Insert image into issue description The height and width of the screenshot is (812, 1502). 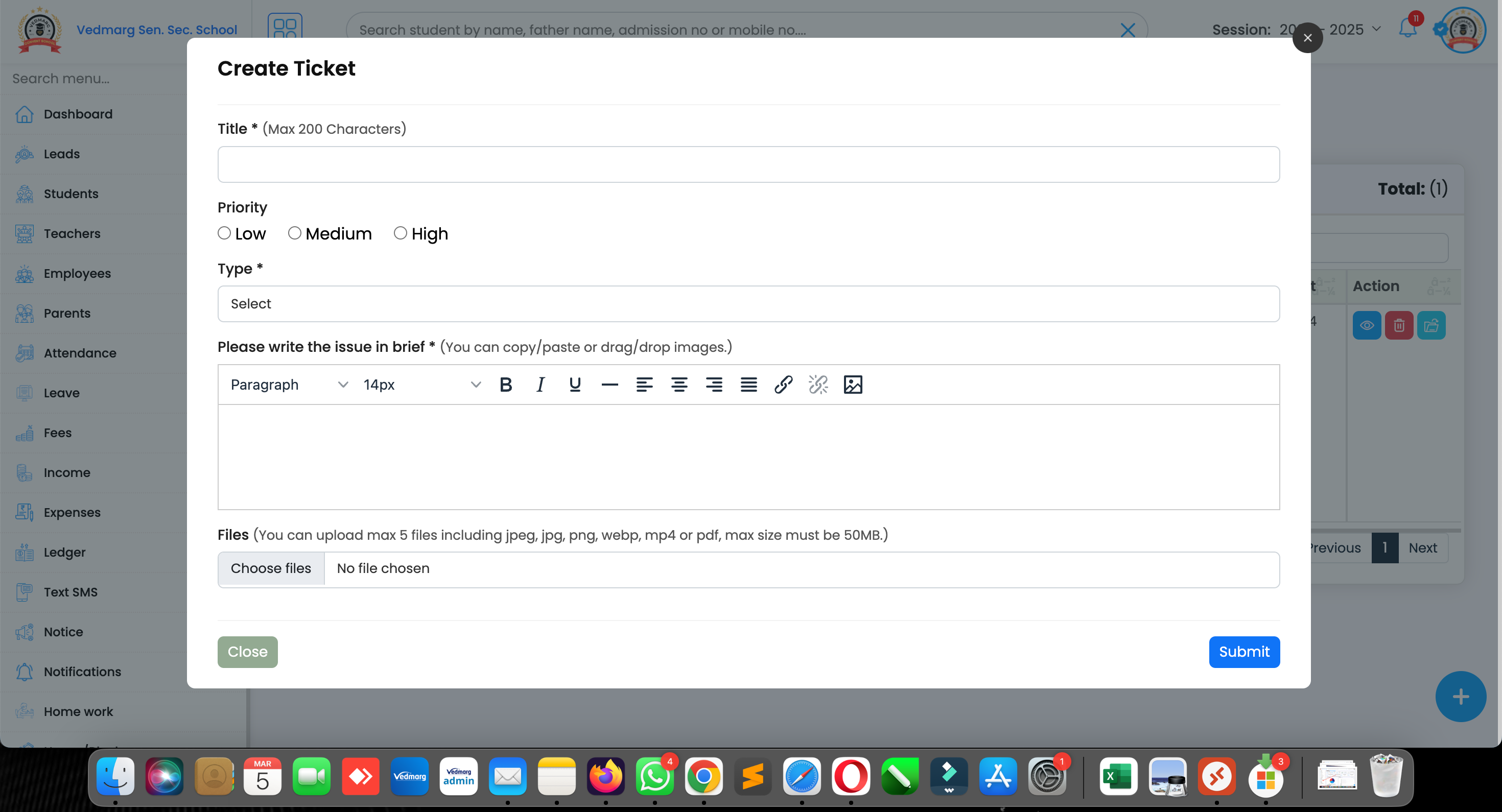853,385
